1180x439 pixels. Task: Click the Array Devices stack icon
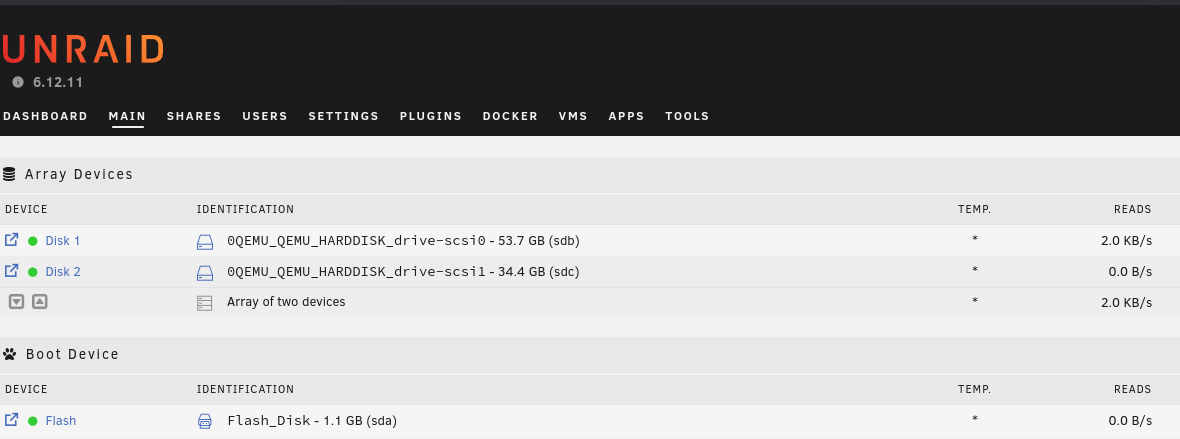tap(9, 174)
